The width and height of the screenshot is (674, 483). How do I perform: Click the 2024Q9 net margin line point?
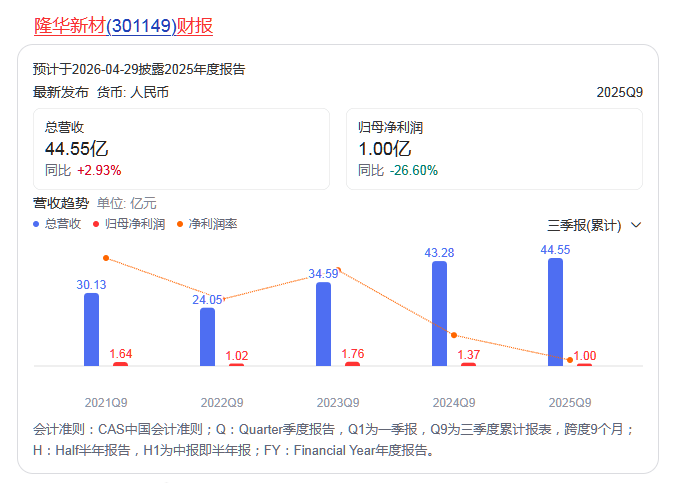(x=454, y=335)
